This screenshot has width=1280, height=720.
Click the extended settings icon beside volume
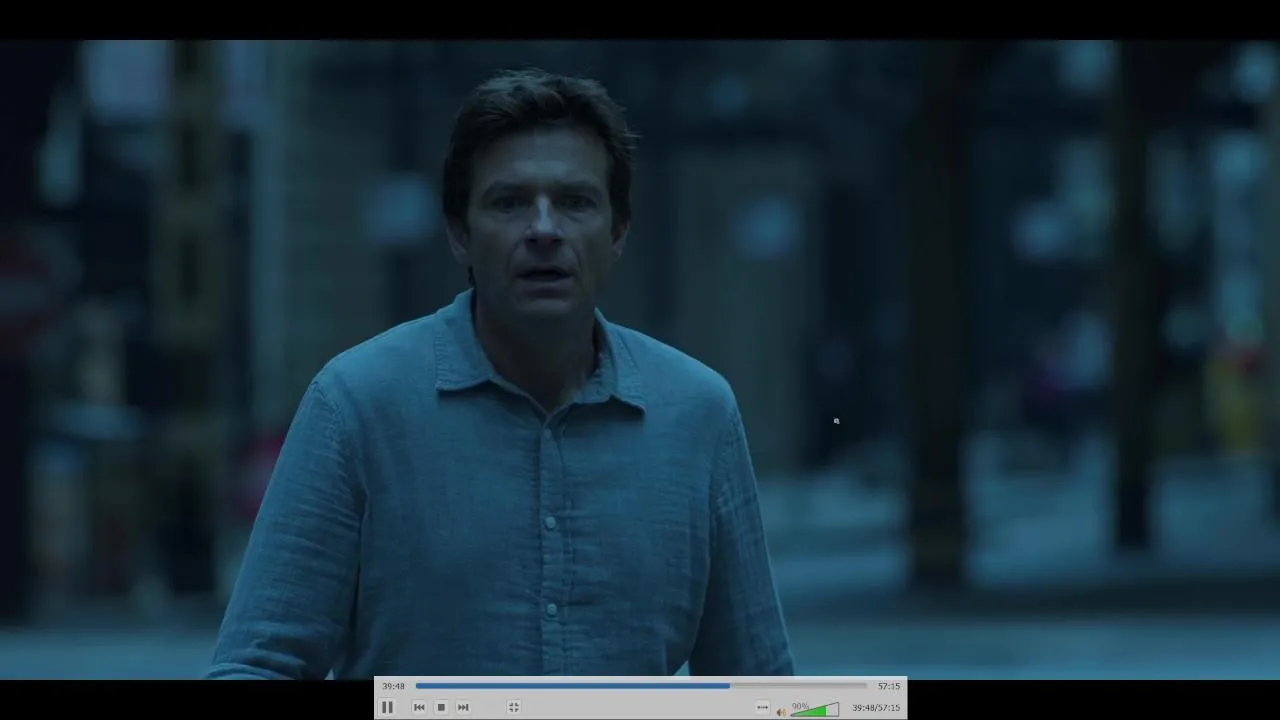click(x=763, y=708)
